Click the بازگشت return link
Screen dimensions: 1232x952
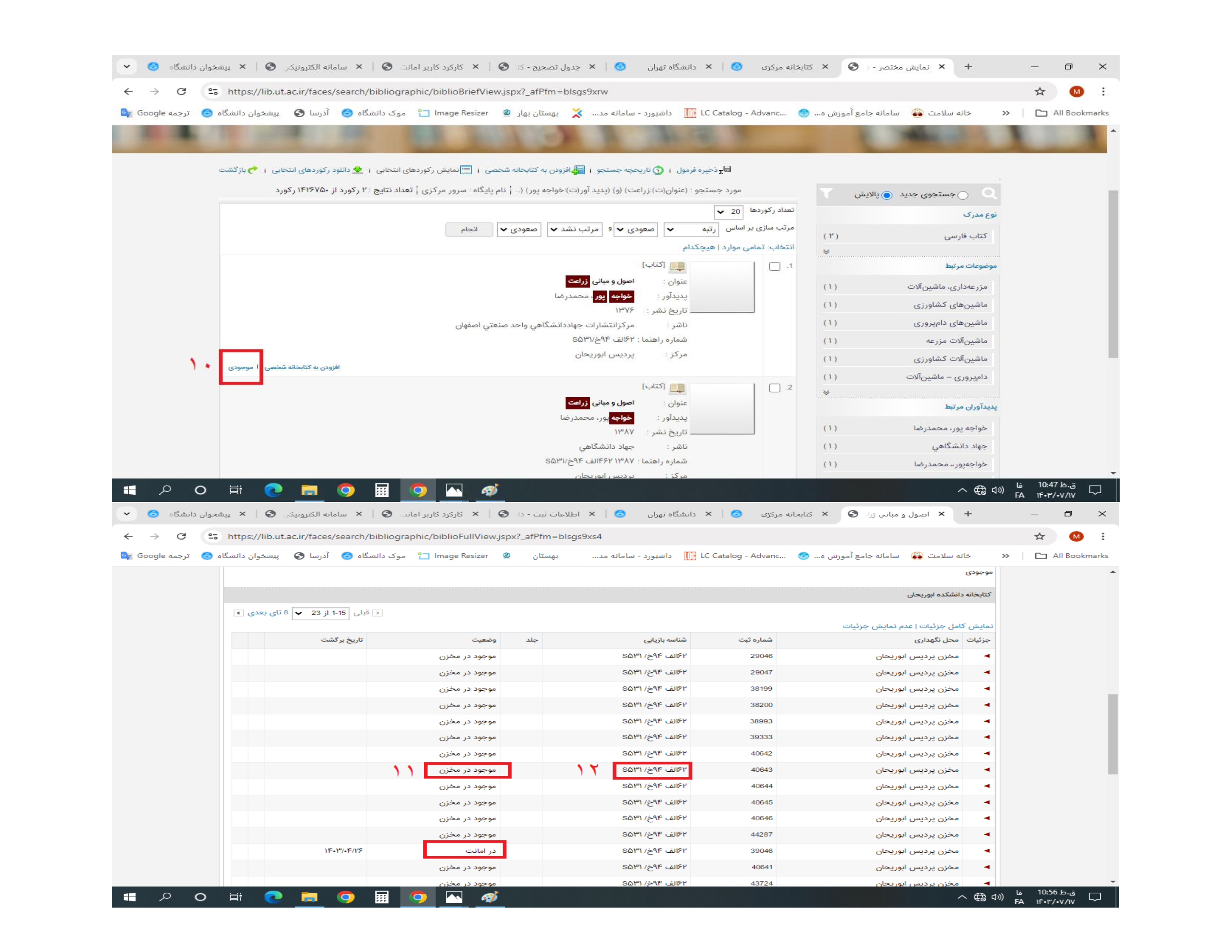tap(238, 170)
